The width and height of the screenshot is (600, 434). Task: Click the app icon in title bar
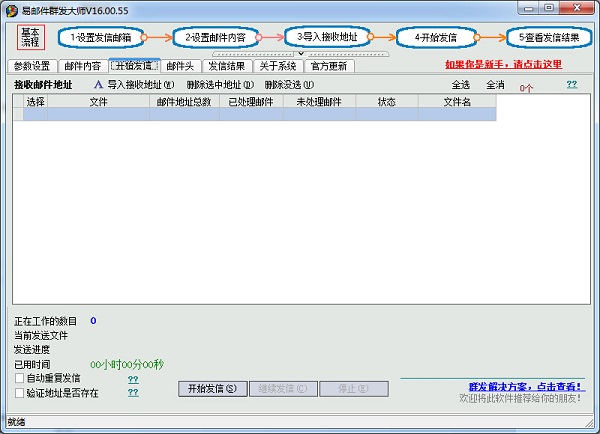click(x=11, y=9)
